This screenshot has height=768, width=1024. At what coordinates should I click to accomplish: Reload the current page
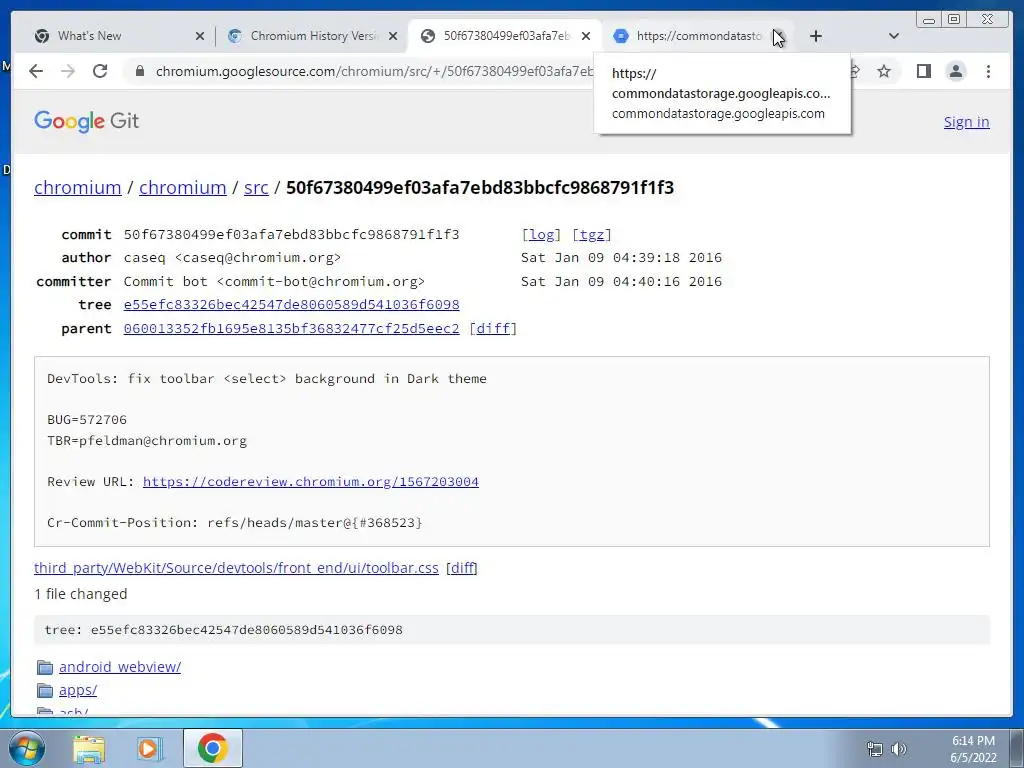pos(100,71)
